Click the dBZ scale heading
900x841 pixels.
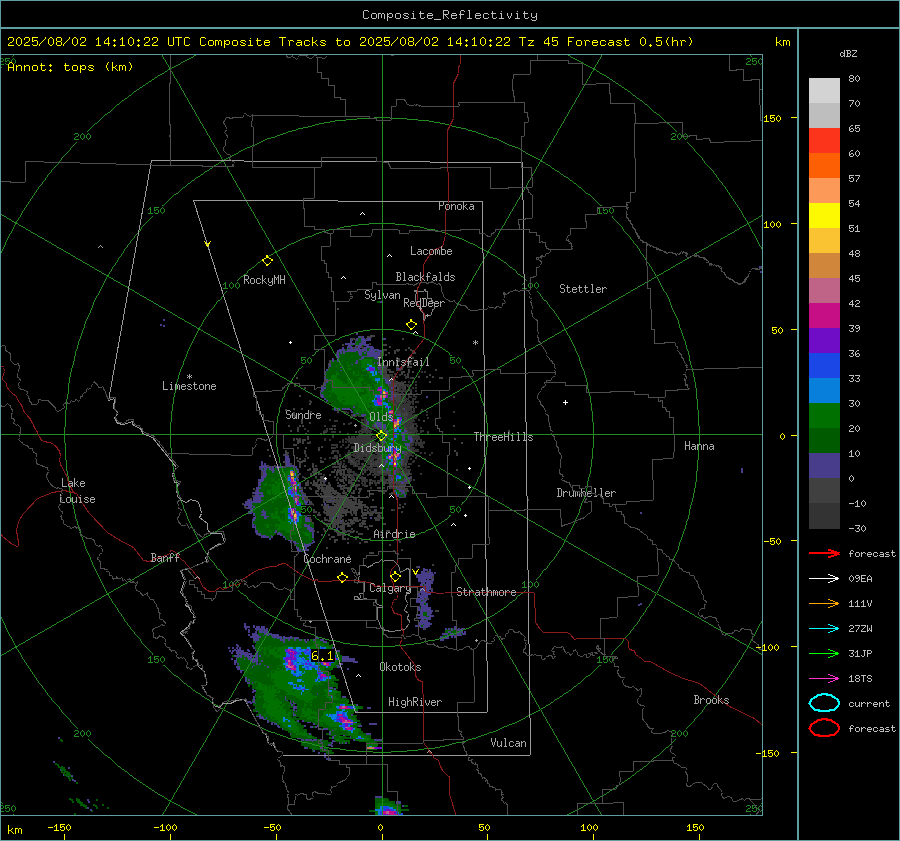pyautogui.click(x=848, y=54)
